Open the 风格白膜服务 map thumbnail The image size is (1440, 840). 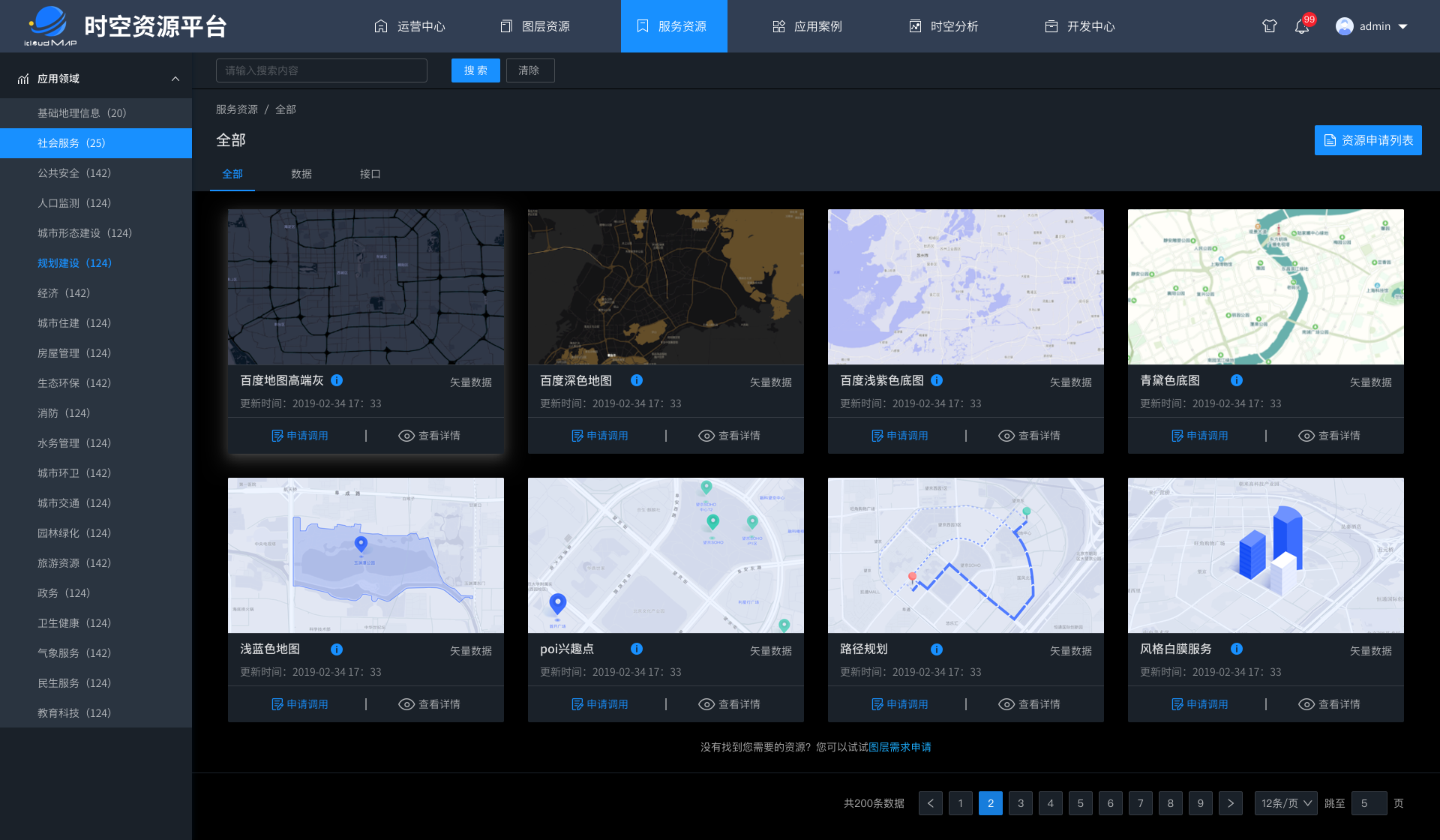[1266, 556]
